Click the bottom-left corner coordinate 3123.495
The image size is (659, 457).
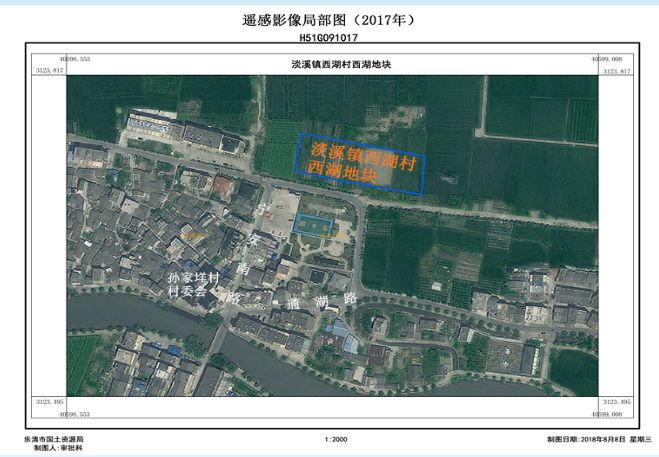47,401
